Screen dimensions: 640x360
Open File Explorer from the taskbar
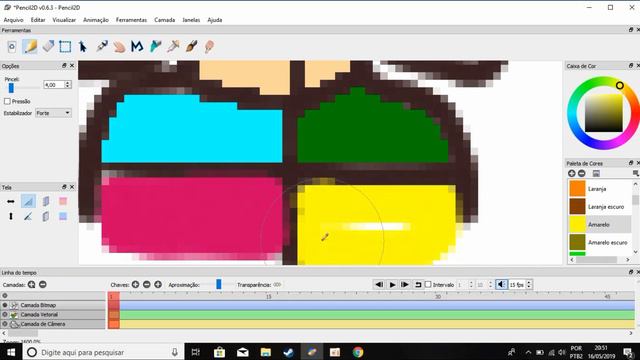tap(266, 352)
